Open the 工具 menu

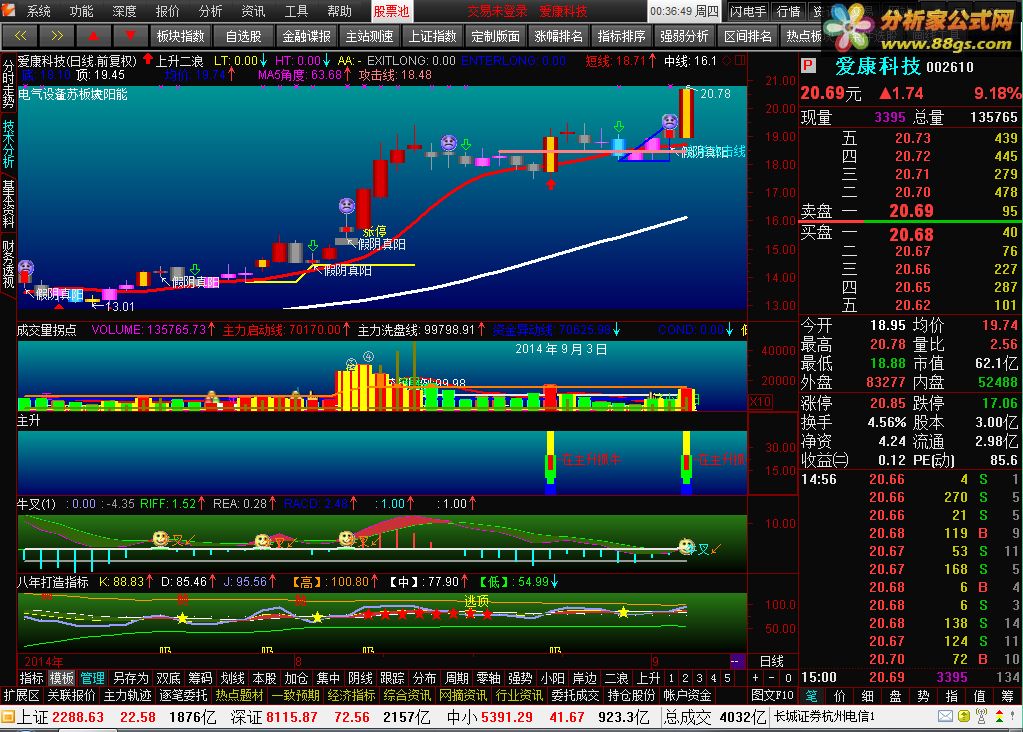pyautogui.click(x=296, y=11)
